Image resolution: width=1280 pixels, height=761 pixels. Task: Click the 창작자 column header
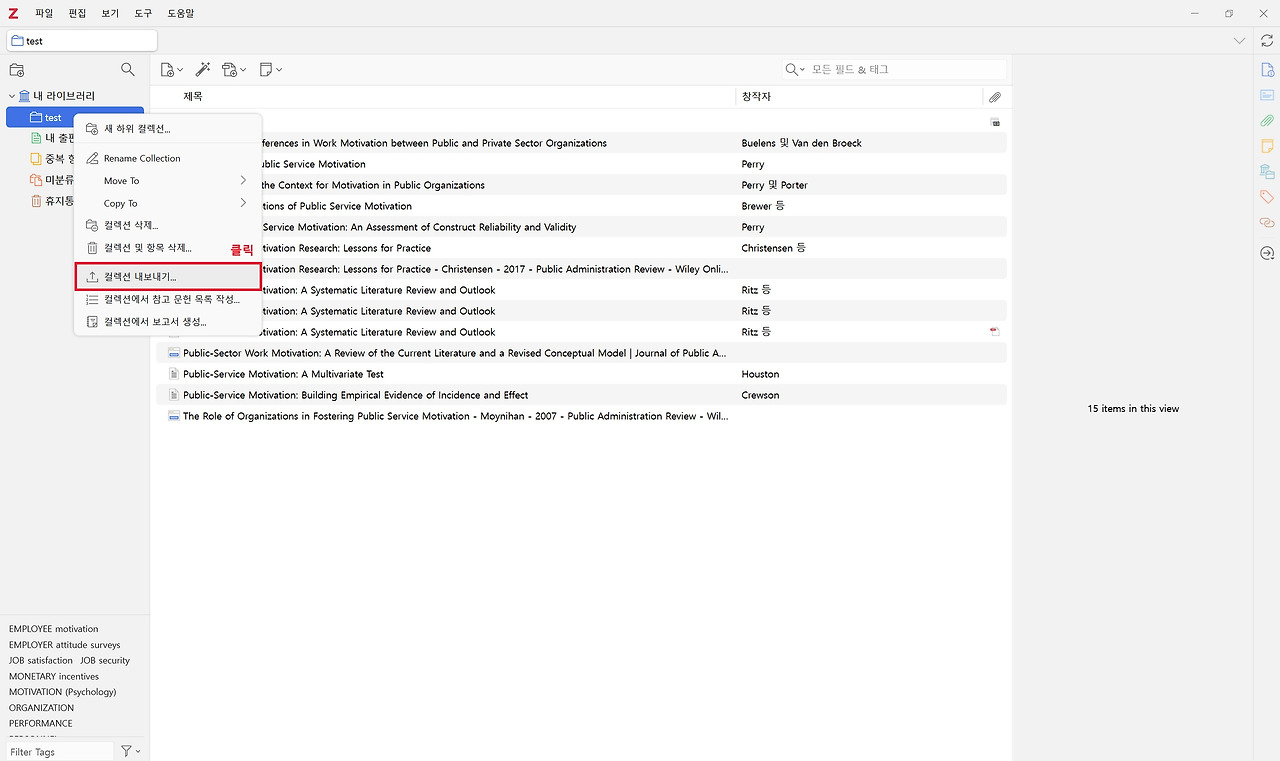859,97
